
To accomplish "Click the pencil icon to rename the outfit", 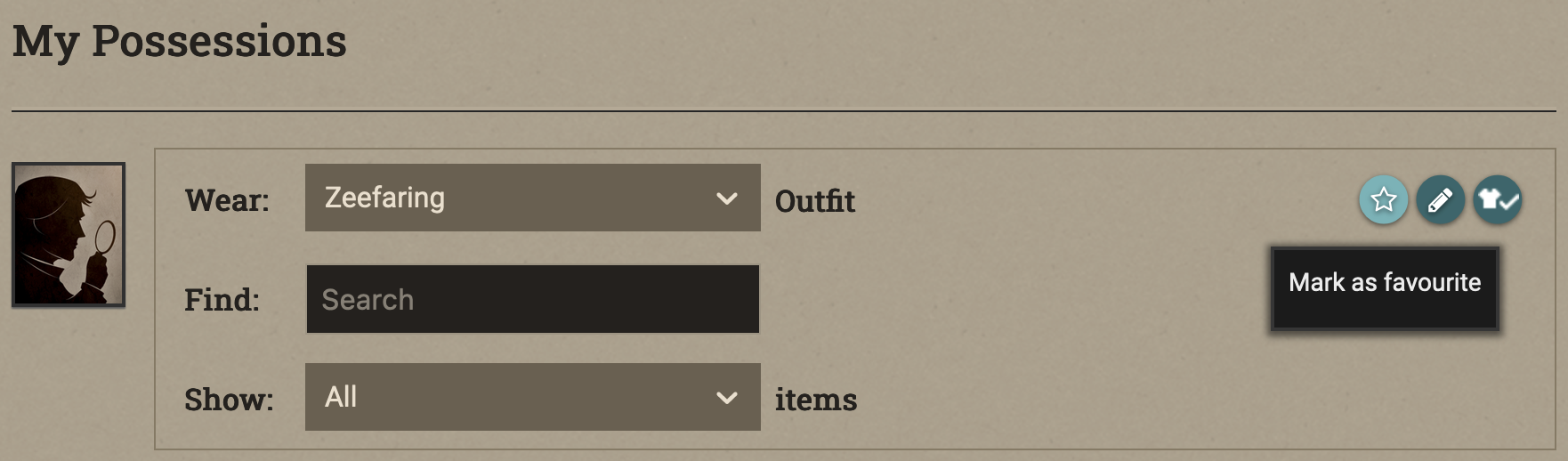I will (1440, 199).
